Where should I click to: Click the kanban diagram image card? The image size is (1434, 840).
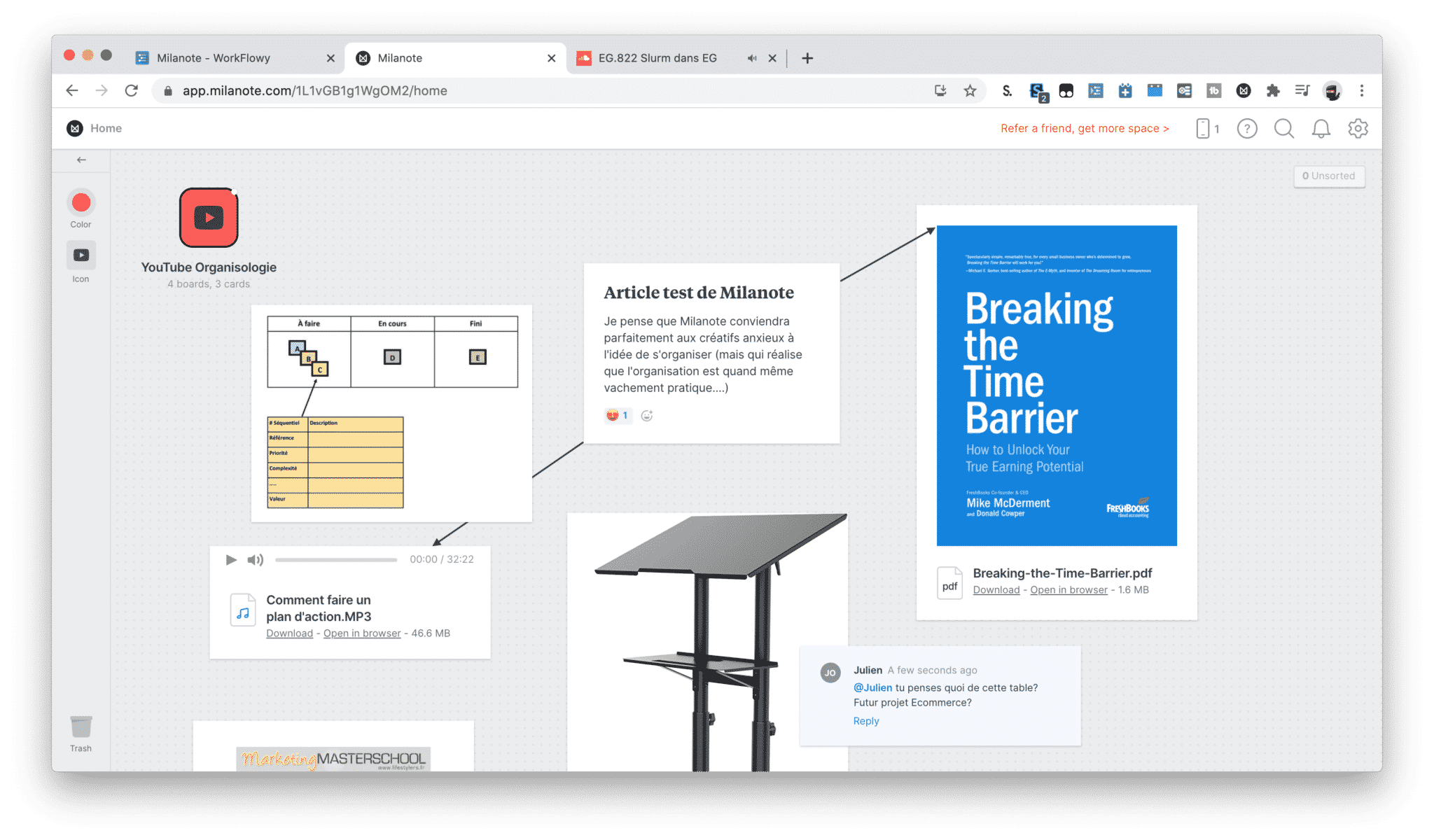click(x=392, y=413)
